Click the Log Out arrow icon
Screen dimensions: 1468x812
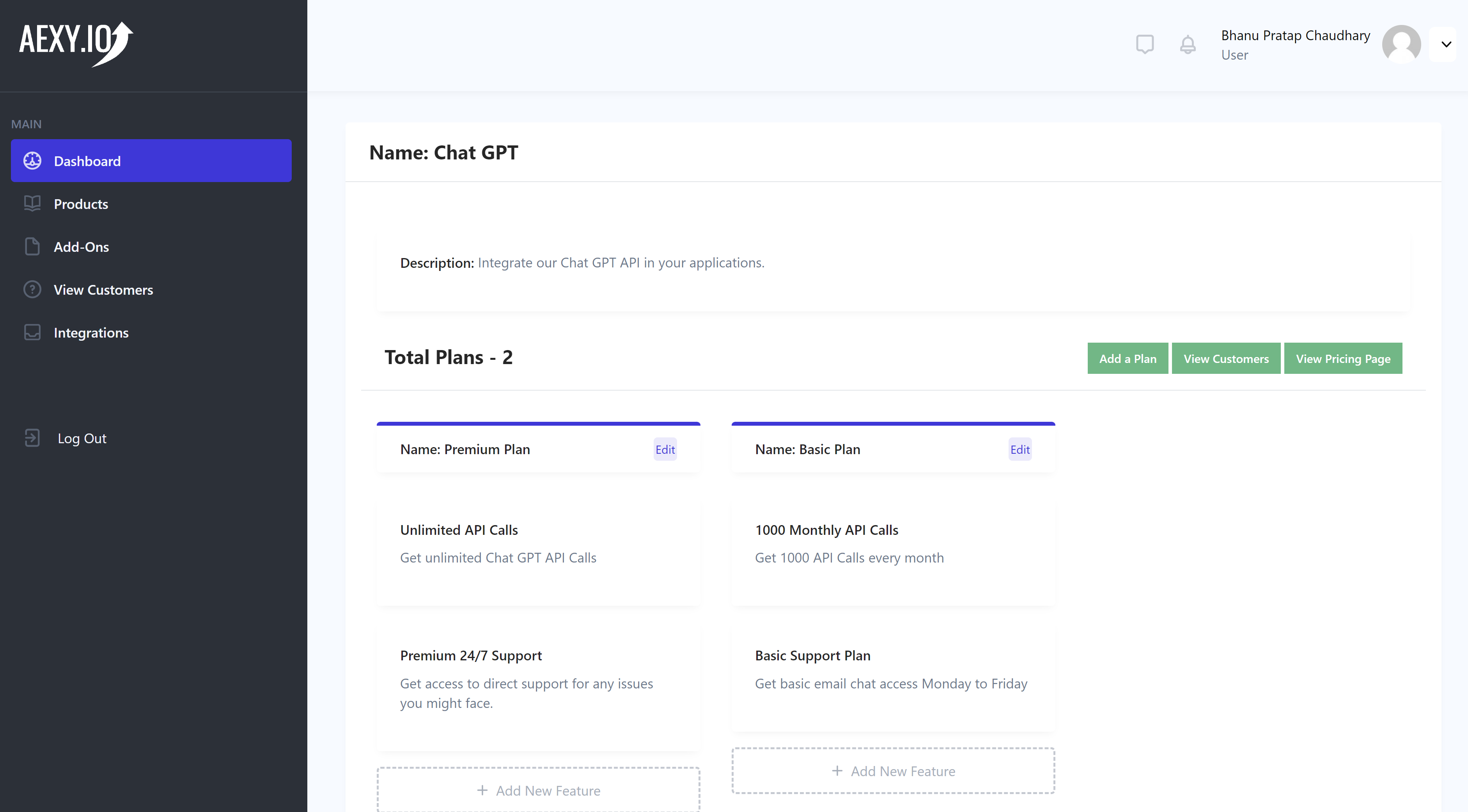click(32, 438)
